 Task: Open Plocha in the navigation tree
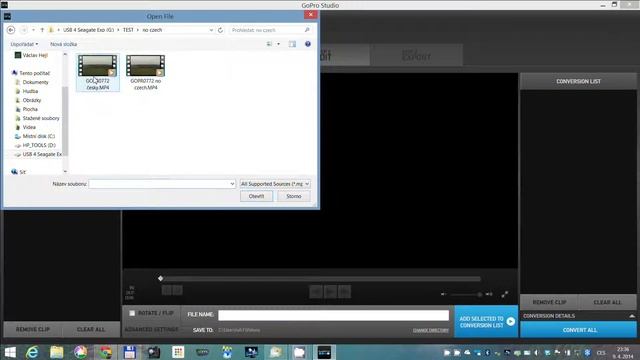coord(30,109)
